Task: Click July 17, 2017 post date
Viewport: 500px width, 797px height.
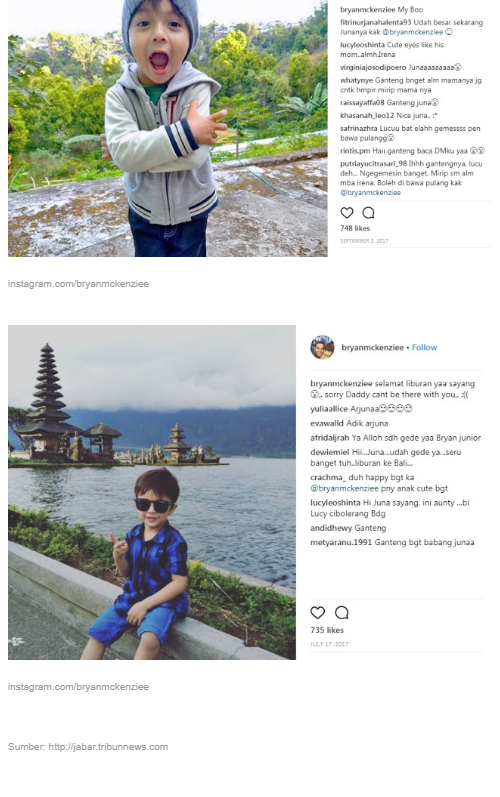Action: (x=329, y=644)
